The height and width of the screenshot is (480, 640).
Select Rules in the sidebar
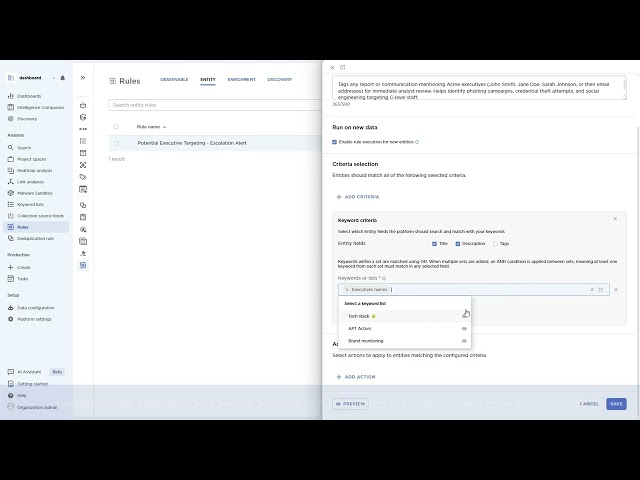36,227
